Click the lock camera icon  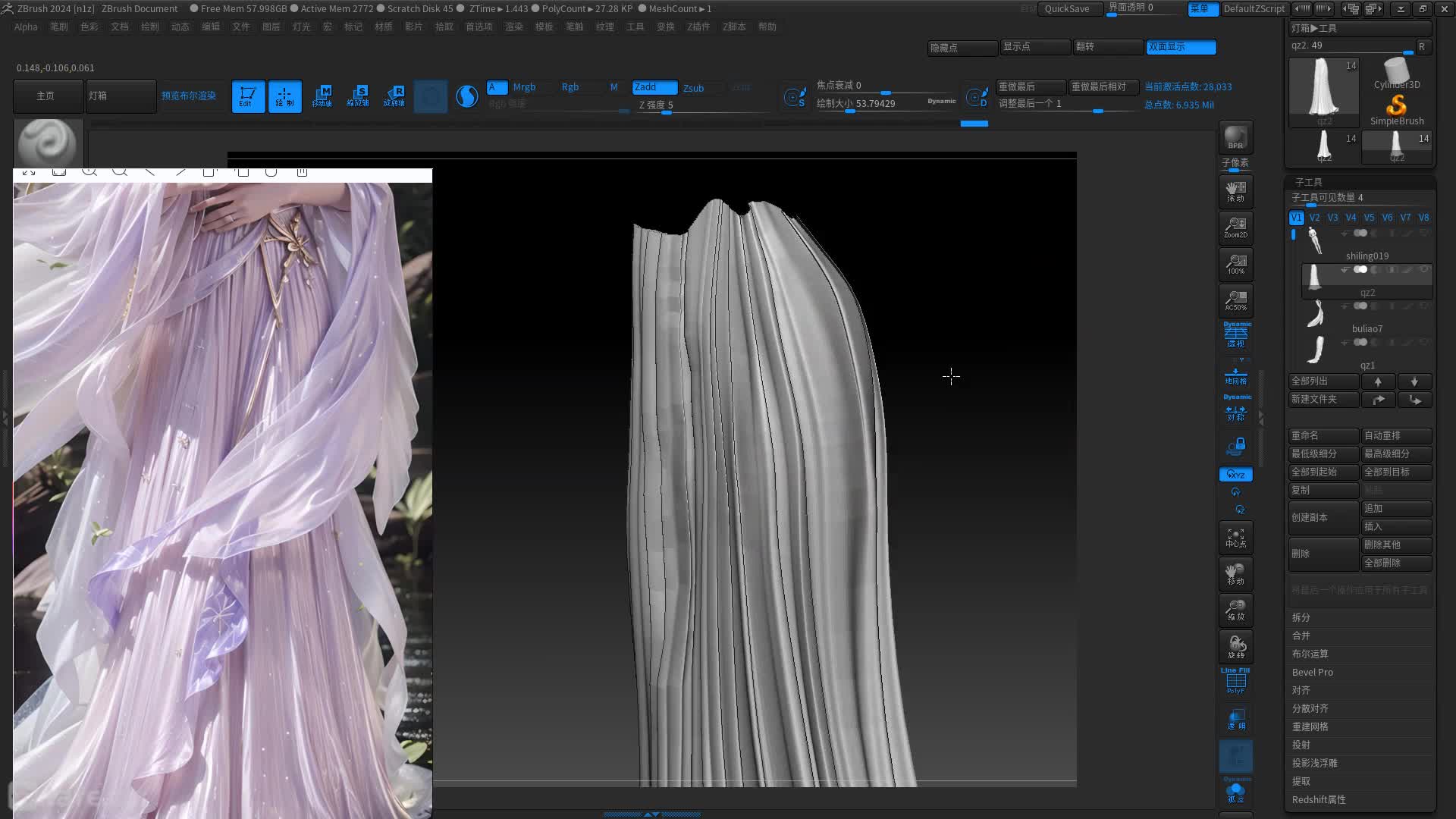click(x=1235, y=446)
